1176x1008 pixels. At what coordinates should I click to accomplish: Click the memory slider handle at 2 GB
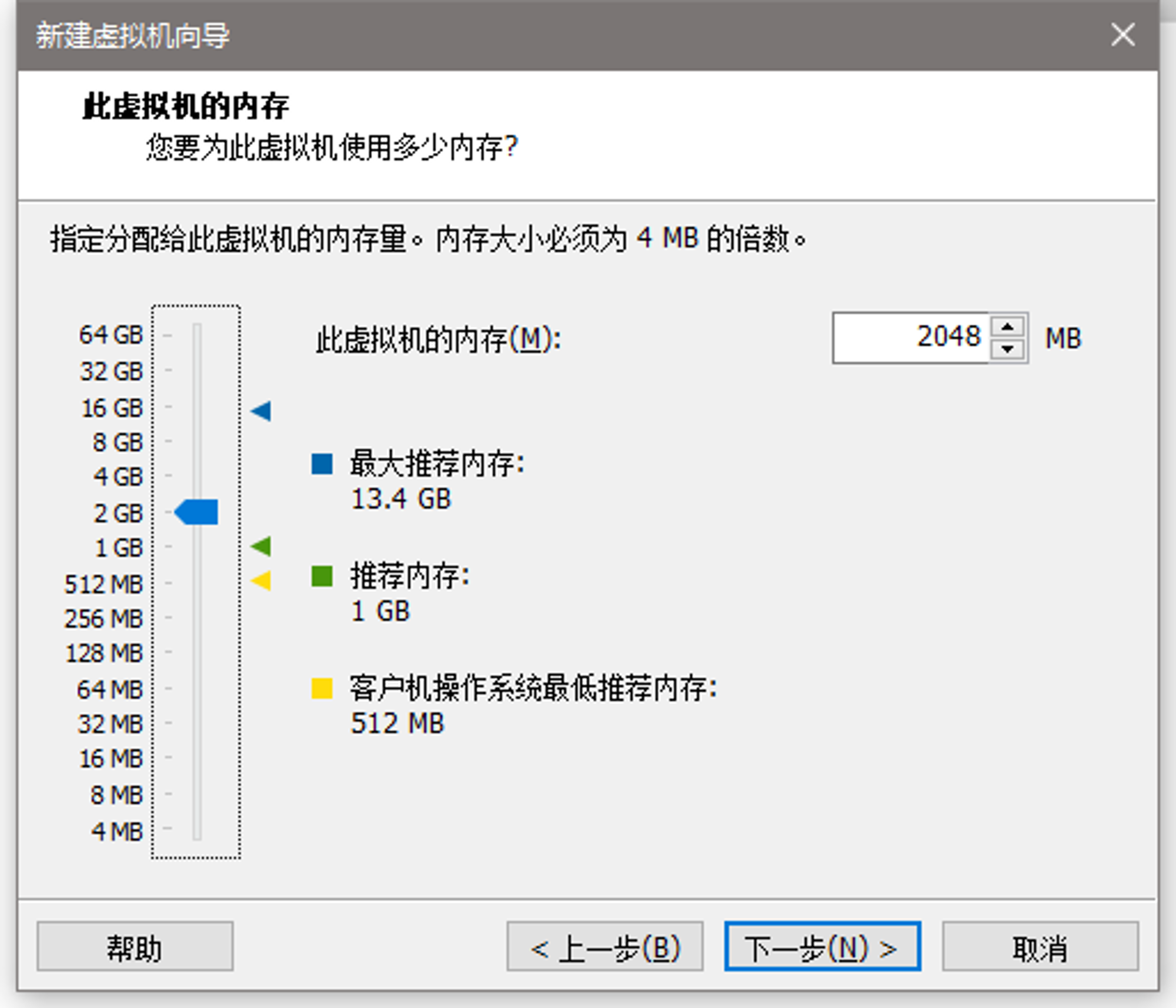196,512
